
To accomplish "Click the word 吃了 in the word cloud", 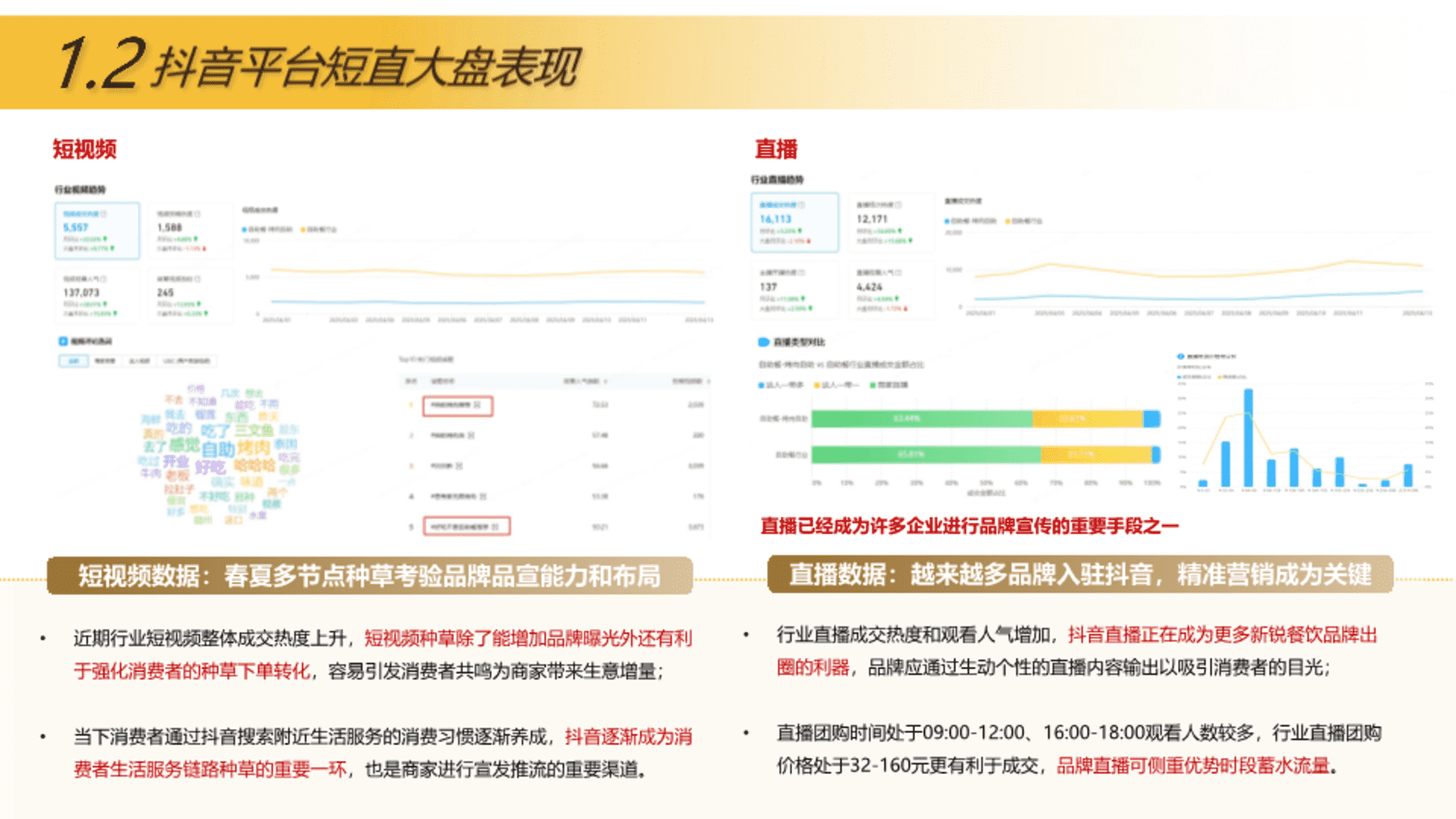I will 215,431.
